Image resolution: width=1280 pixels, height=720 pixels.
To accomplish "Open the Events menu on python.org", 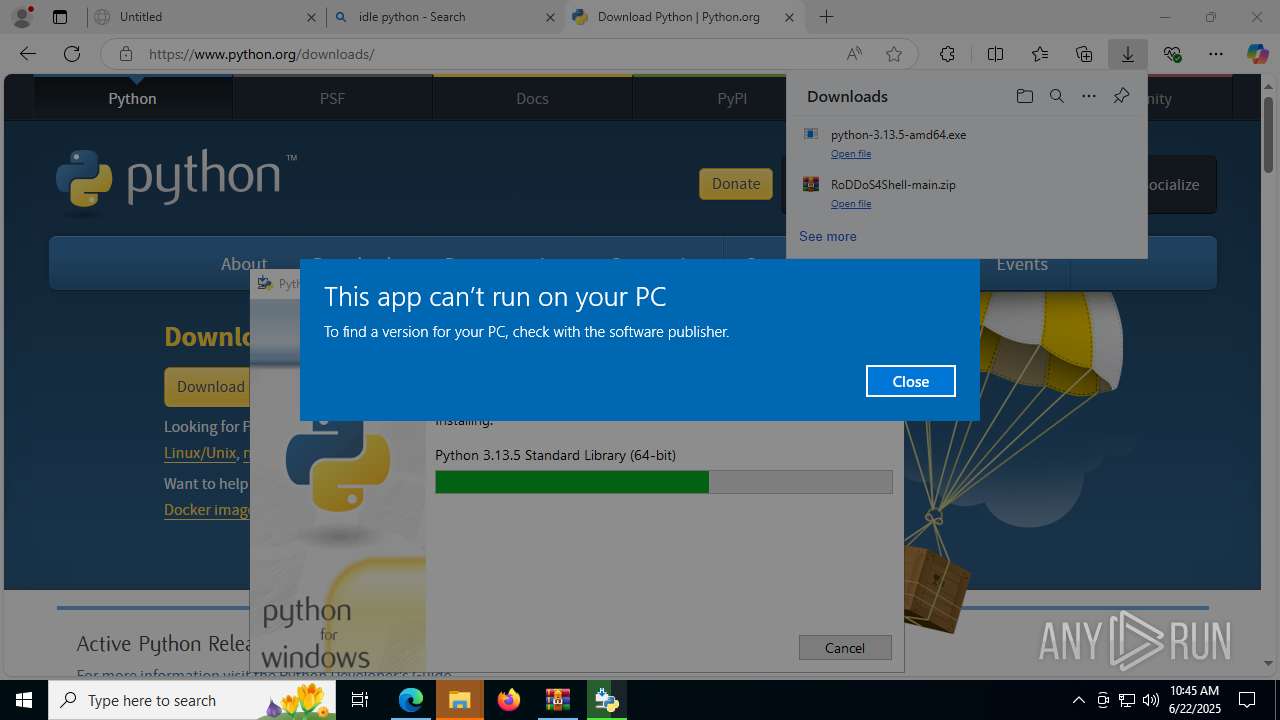I will (x=1022, y=264).
